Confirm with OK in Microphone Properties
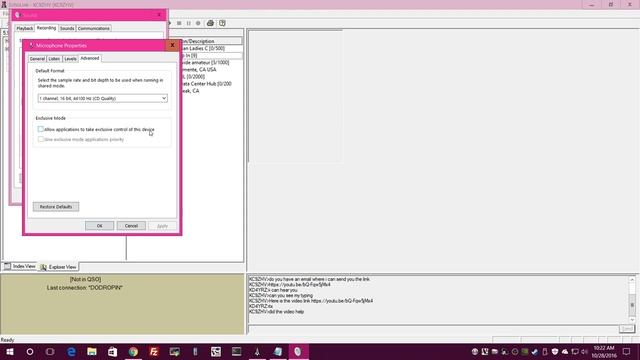640x360 pixels. [100, 226]
